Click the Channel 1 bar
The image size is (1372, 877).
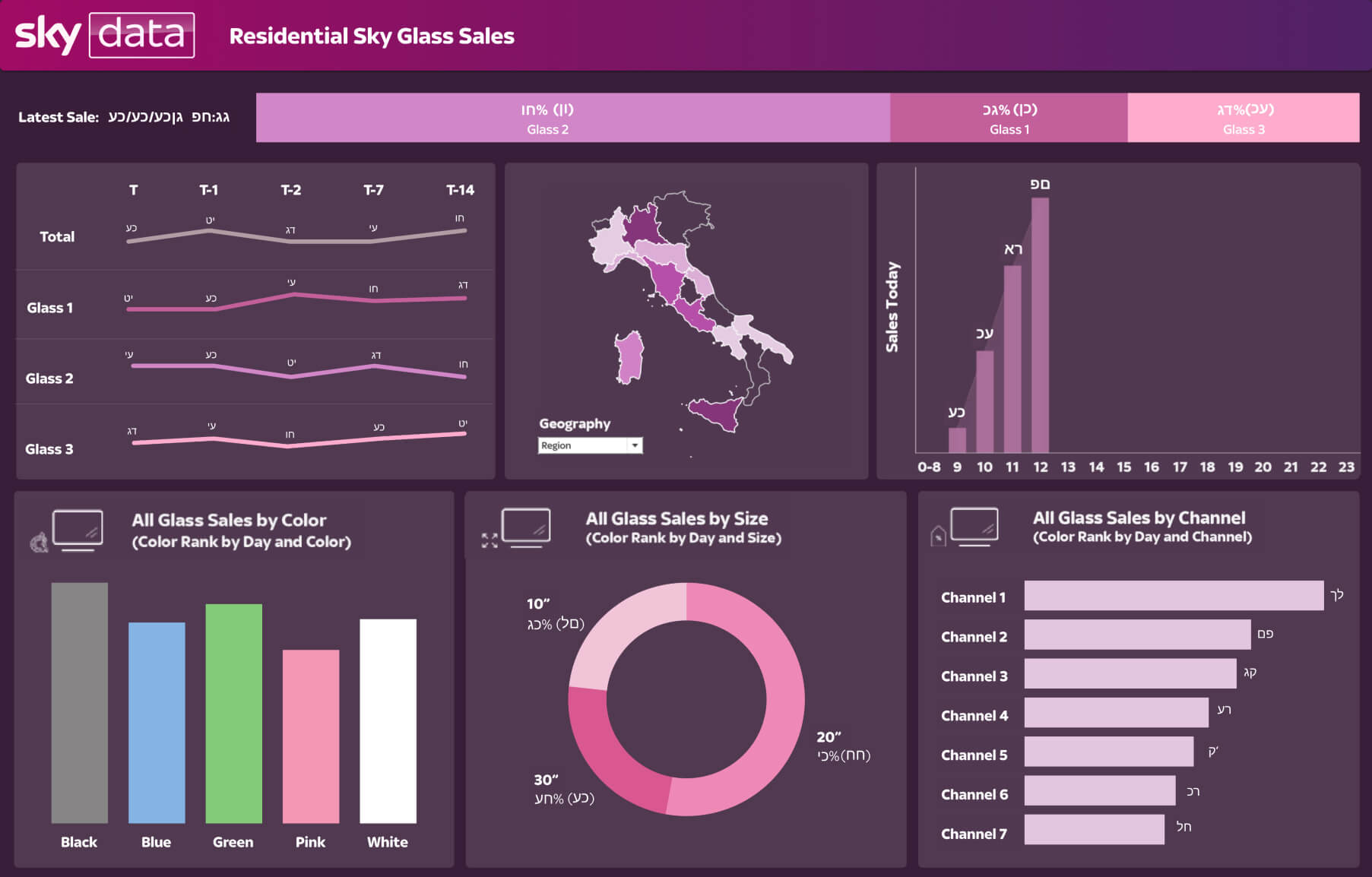pos(1174,596)
